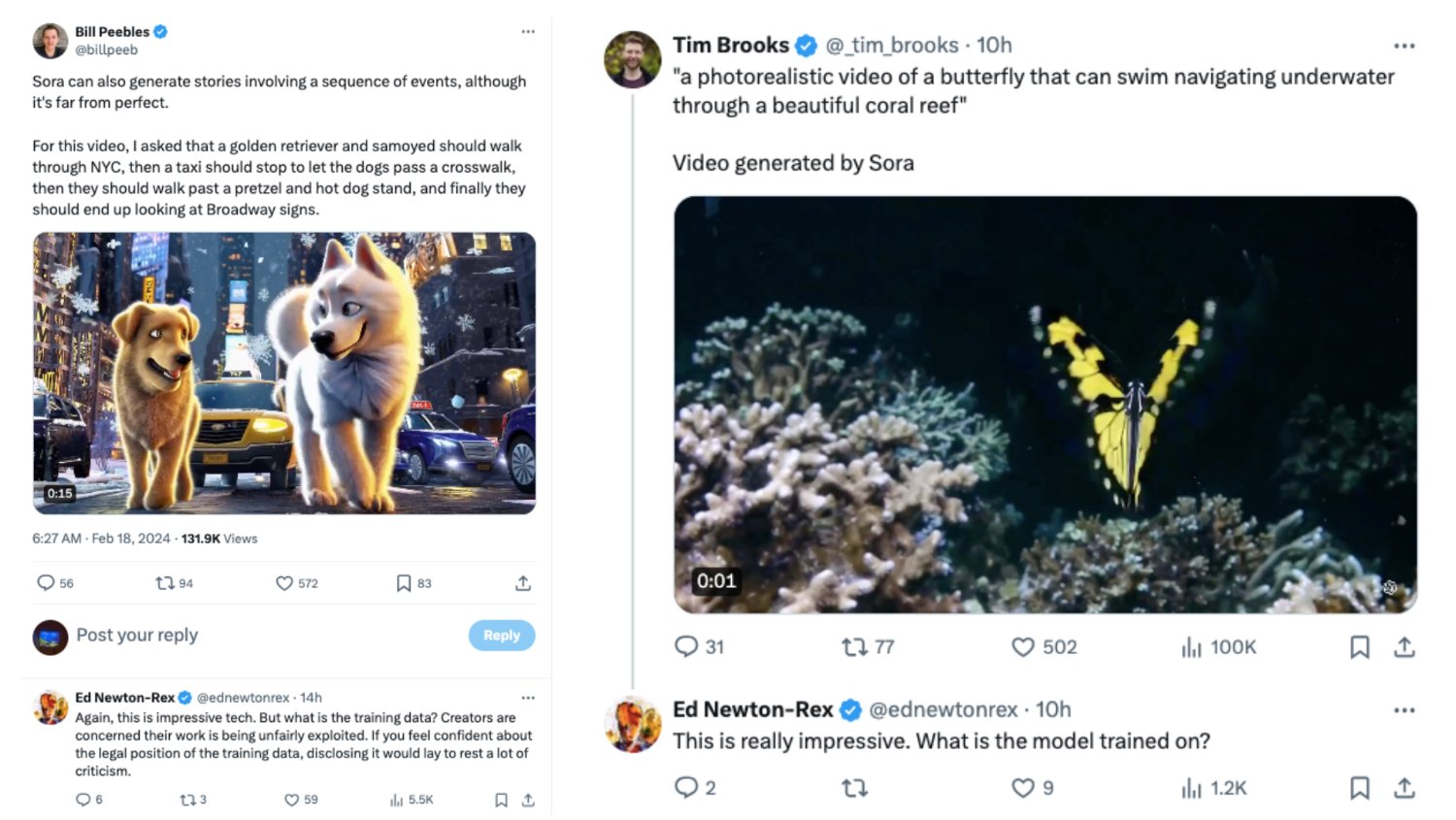Bookmark Tim Brooks' butterfly tweet
1456x820 pixels.
point(1360,647)
